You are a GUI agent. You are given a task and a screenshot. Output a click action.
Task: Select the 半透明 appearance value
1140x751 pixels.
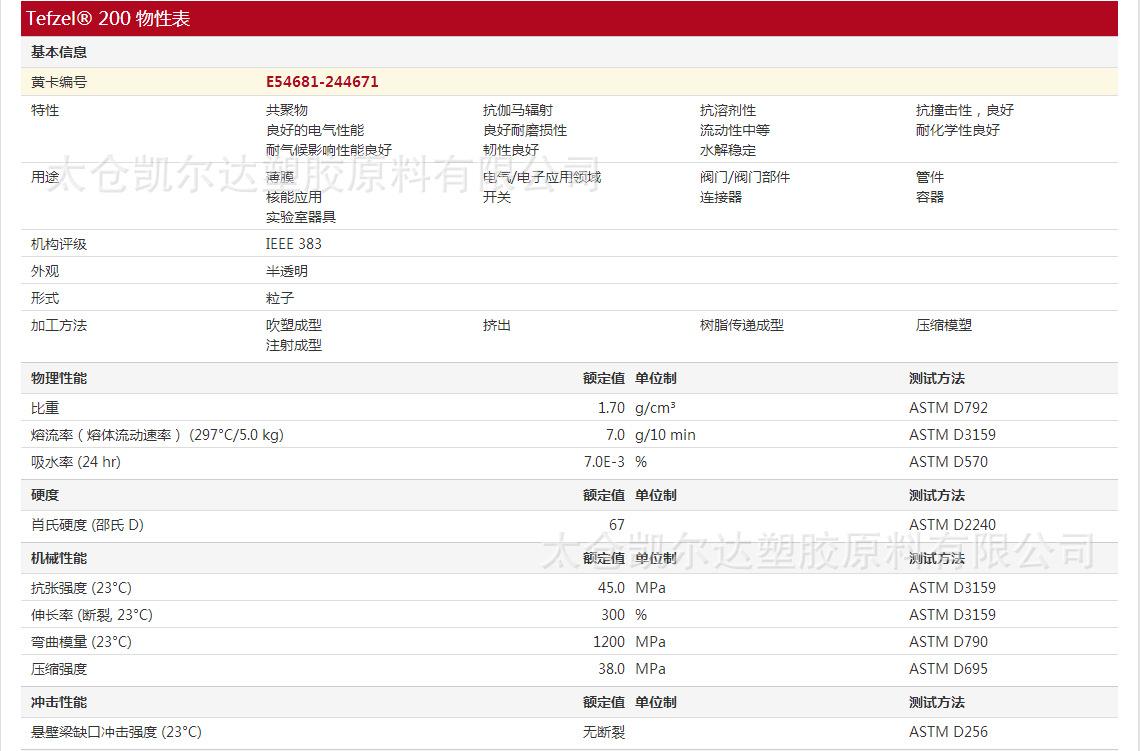286,271
